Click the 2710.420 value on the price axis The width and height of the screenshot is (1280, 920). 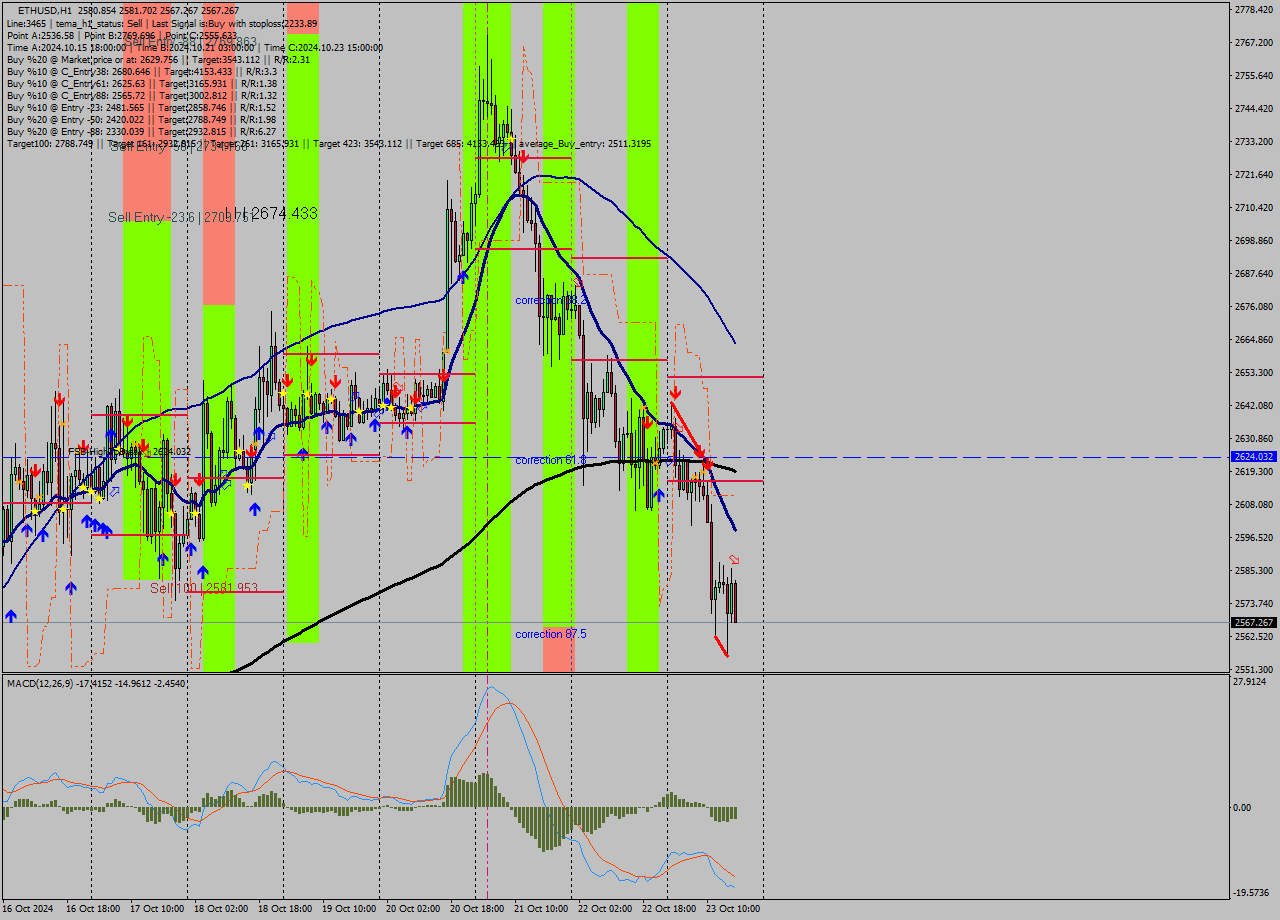1254,207
